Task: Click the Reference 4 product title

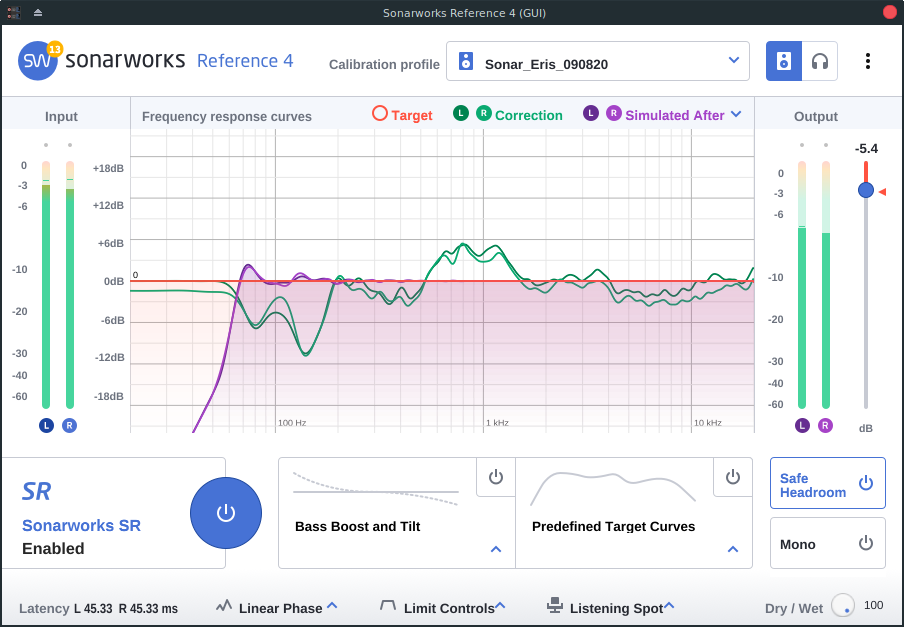Action: (x=245, y=61)
